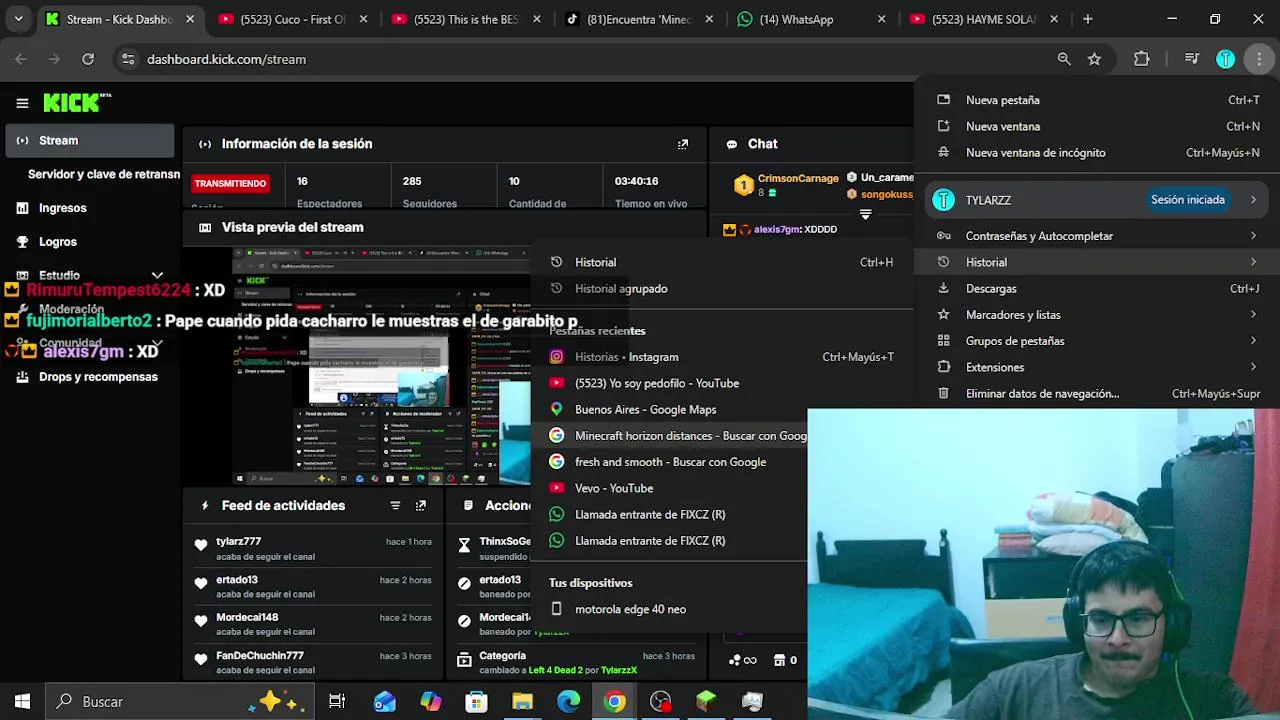1280x720 pixels.
Task: Open the Minecraft block icon on the taskbar
Action: pos(706,702)
